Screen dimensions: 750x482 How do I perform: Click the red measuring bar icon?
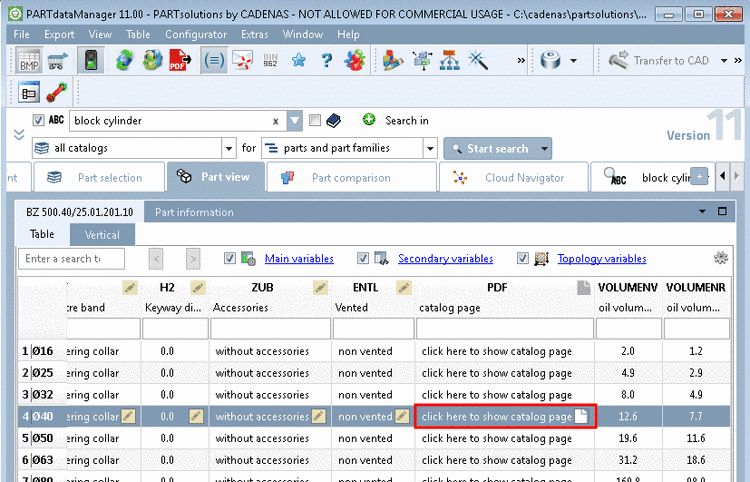57,93
